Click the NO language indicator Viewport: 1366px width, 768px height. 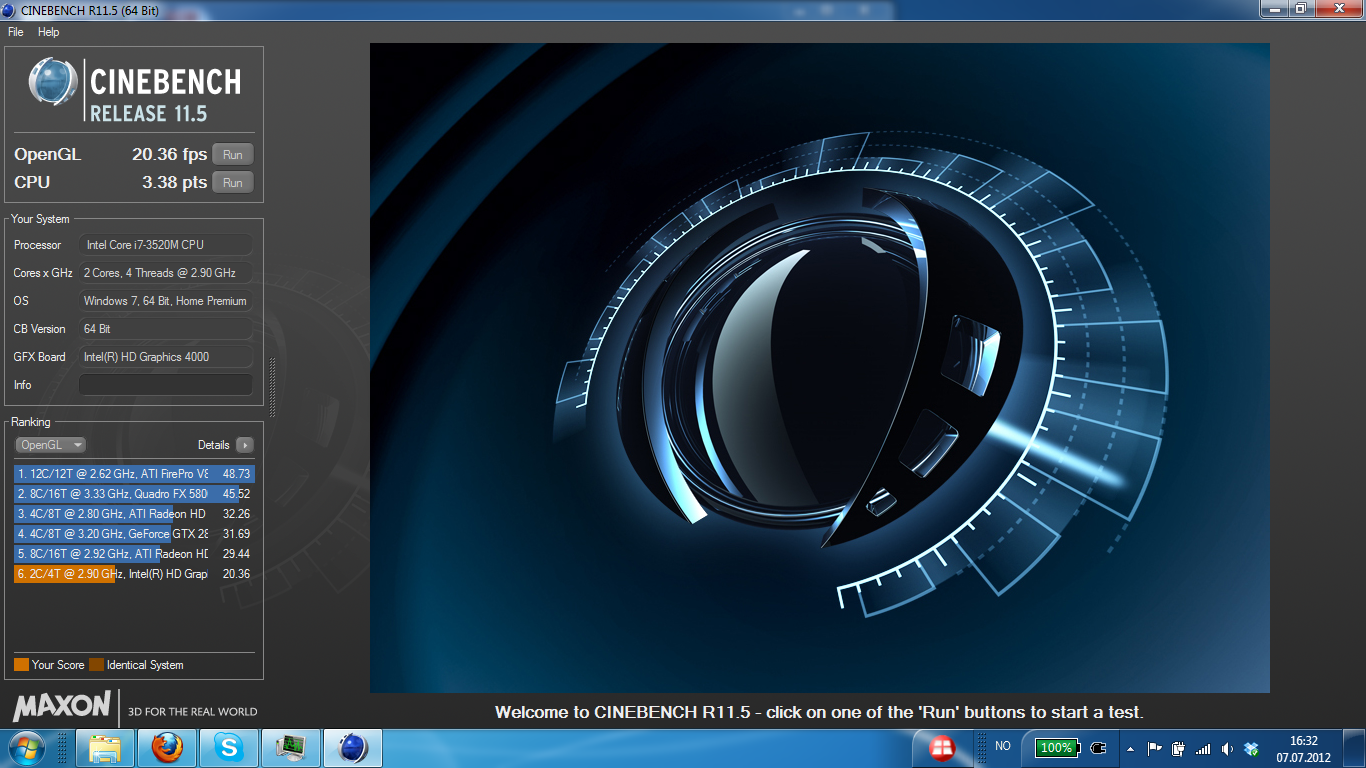coord(1003,746)
